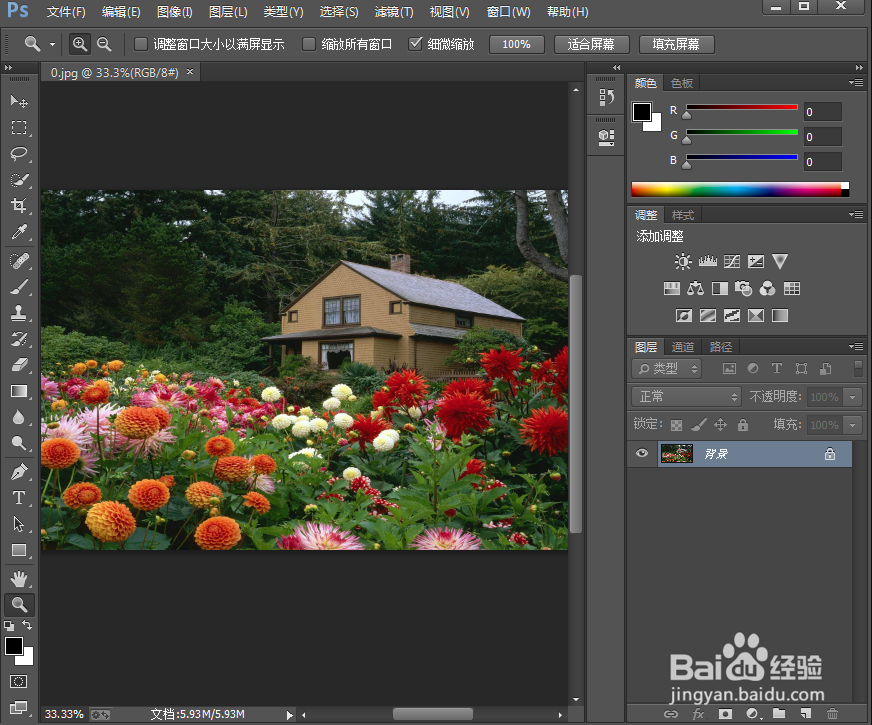This screenshot has width=872, height=725.
Task: Open the Adjustments panel menu
Action: [x=856, y=214]
